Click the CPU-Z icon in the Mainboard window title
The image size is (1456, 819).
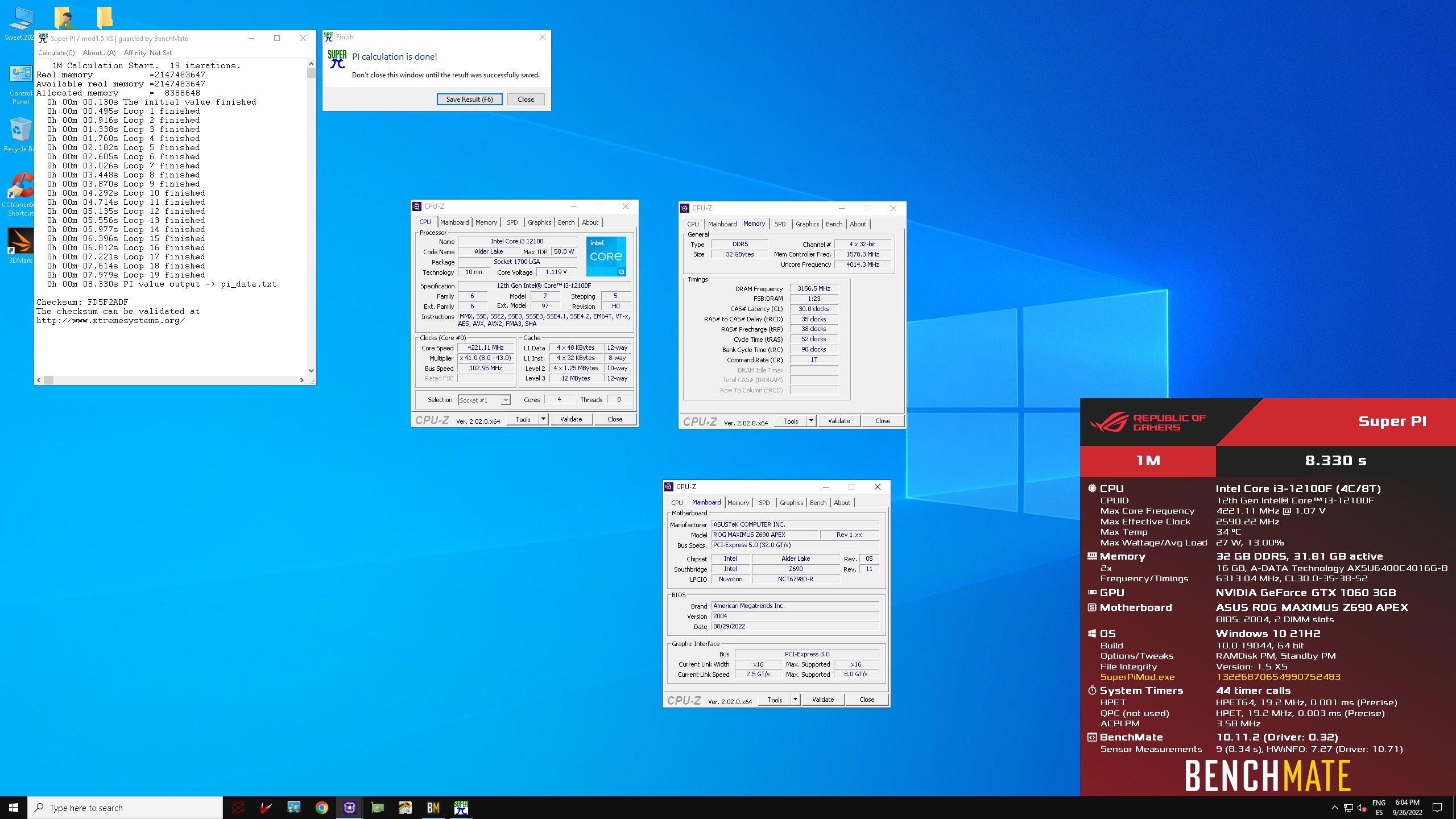[x=669, y=487]
